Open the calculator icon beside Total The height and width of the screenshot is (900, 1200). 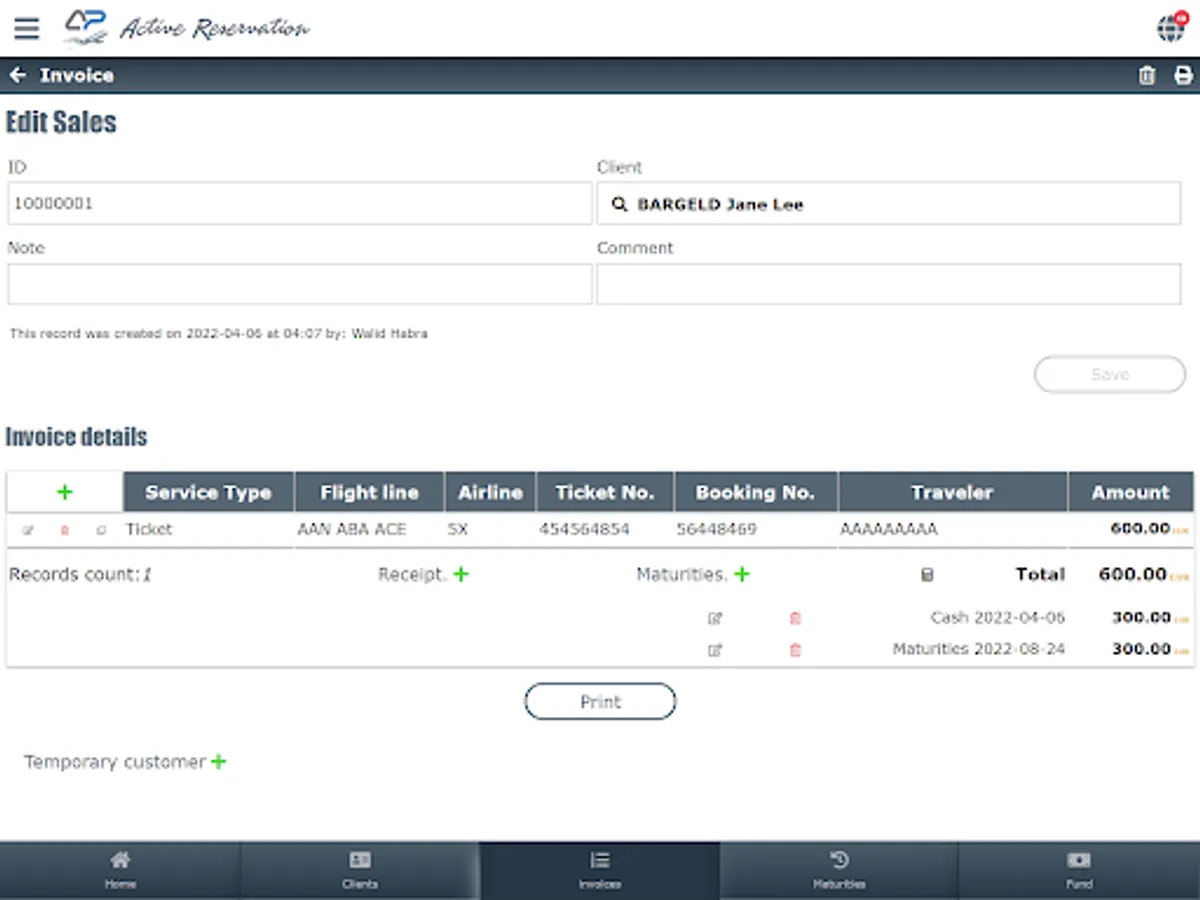[x=926, y=574]
